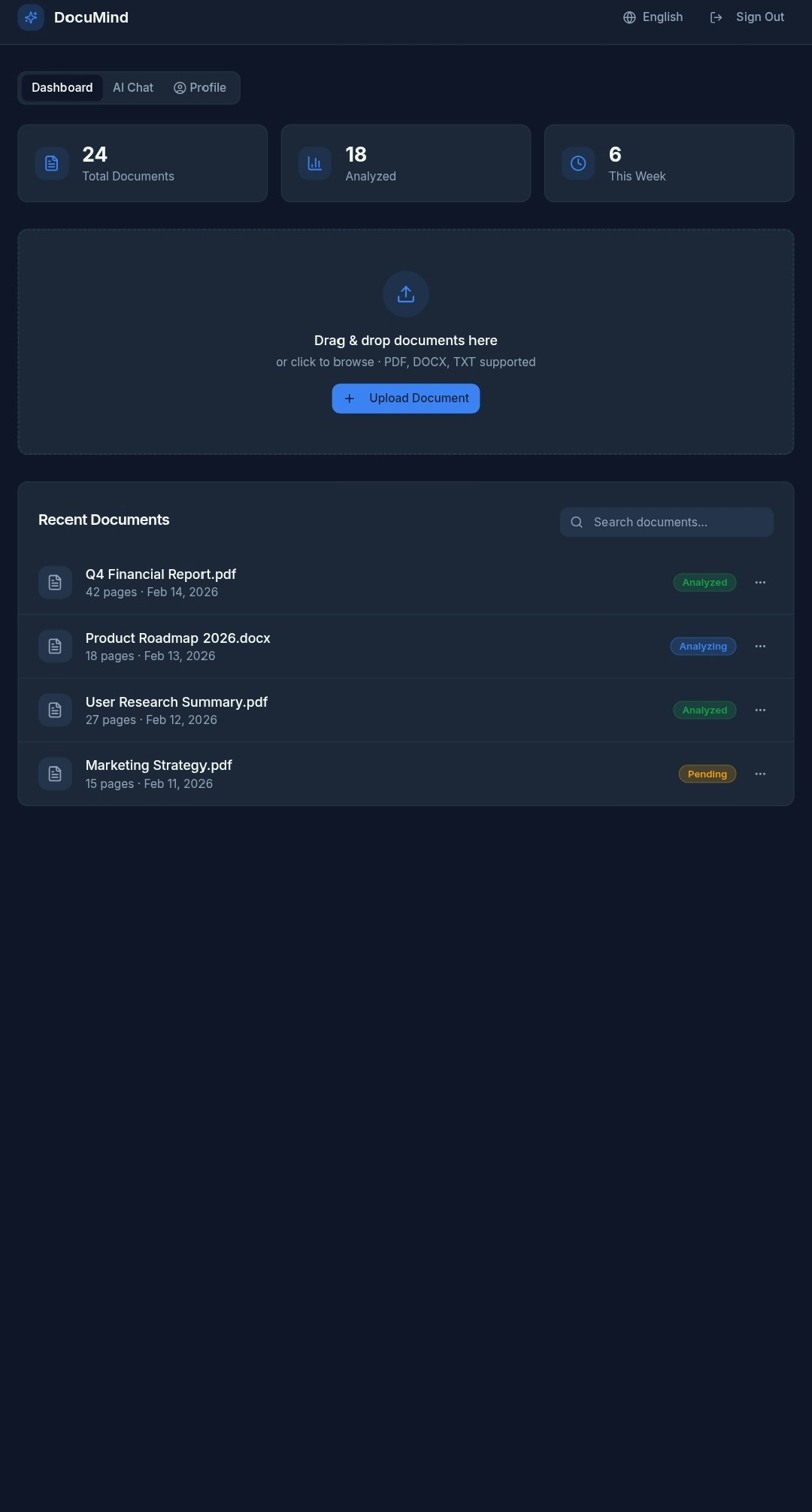Click the Analyzing status badge

pyautogui.click(x=703, y=646)
